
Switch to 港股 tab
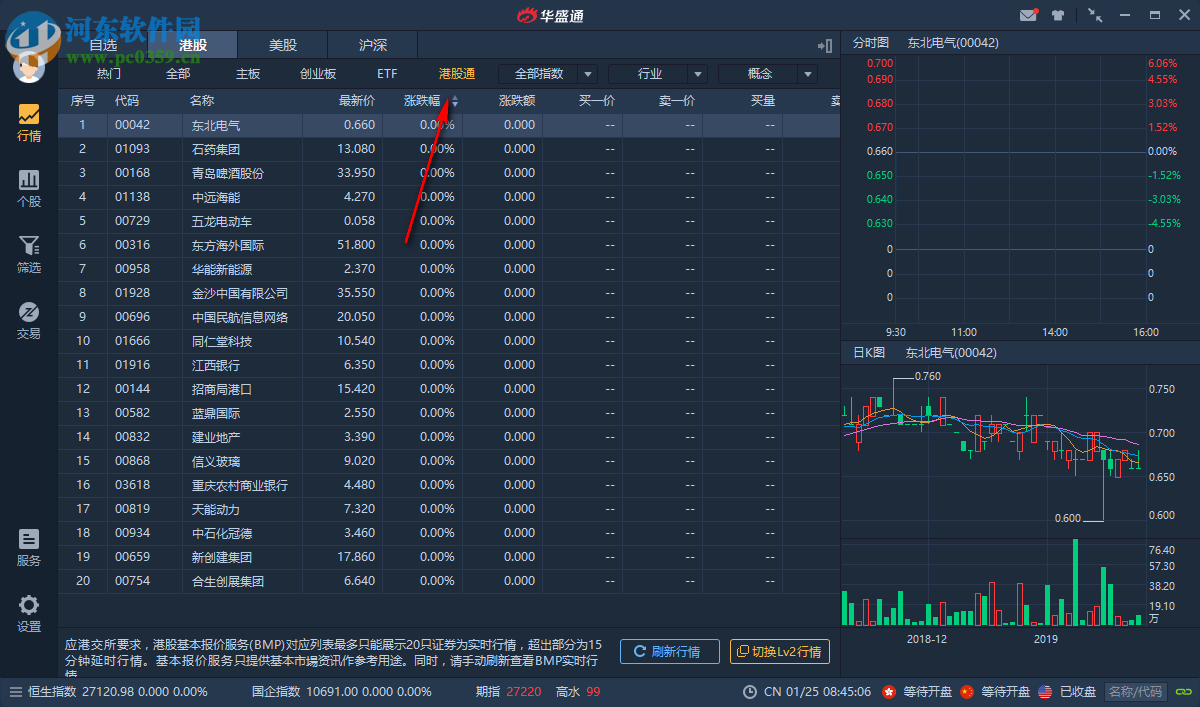[193, 45]
